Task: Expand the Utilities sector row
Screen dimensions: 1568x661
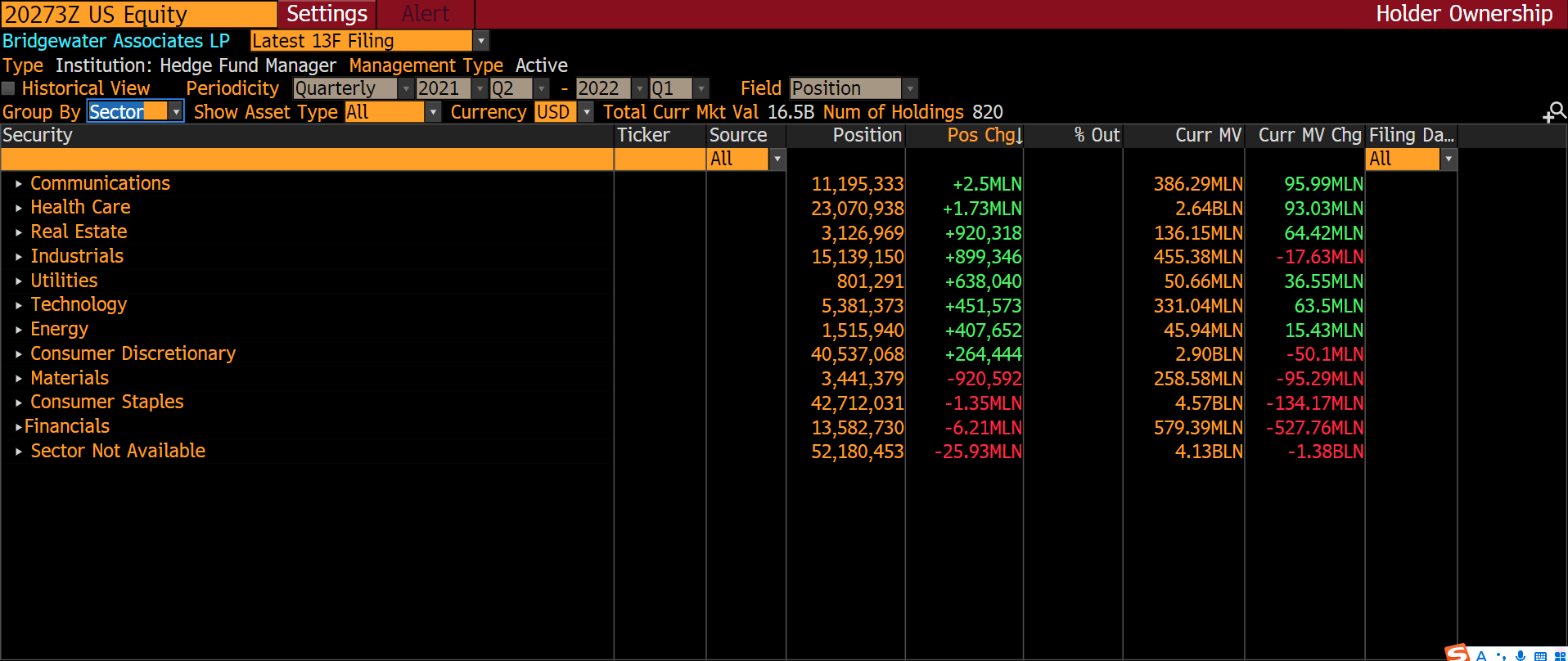Action: pyautogui.click(x=19, y=281)
